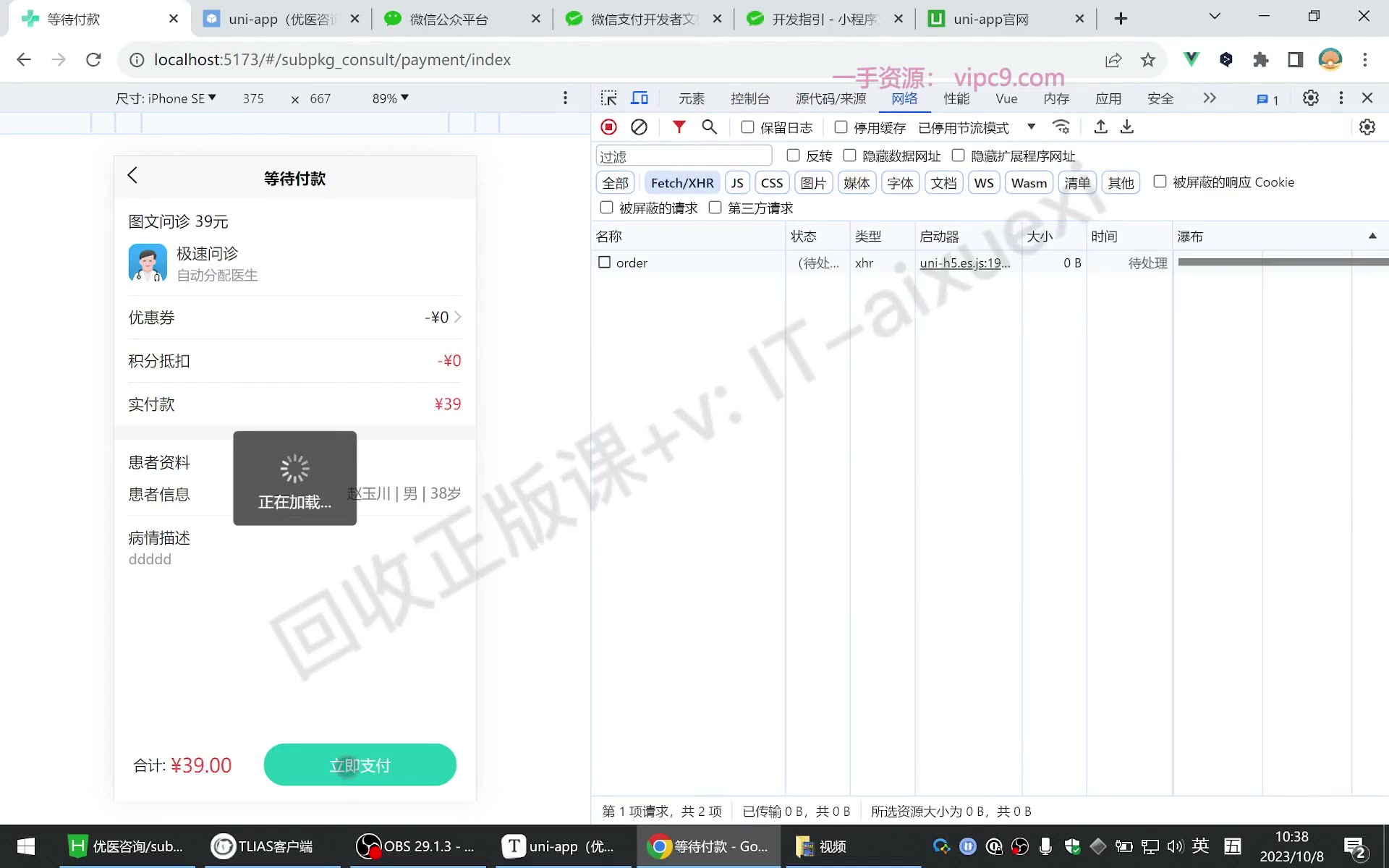
Task: Check 被屏蔽的响应 Cookie option
Action: pyautogui.click(x=1160, y=182)
